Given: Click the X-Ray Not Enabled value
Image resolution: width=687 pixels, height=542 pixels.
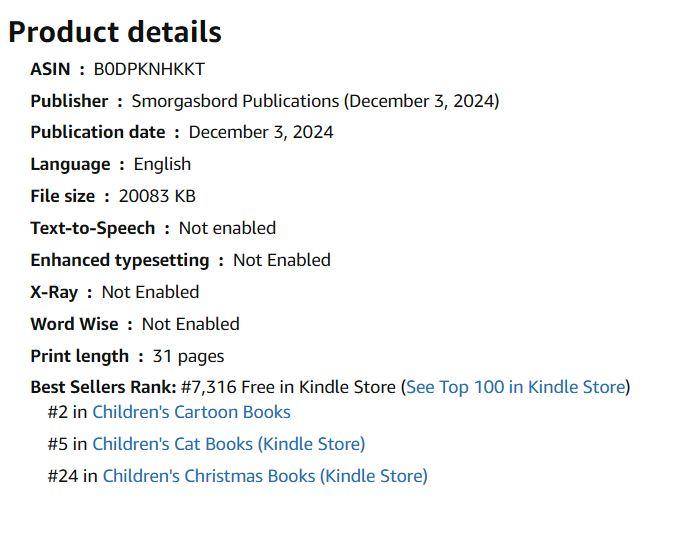Looking at the screenshot, I should [150, 293].
